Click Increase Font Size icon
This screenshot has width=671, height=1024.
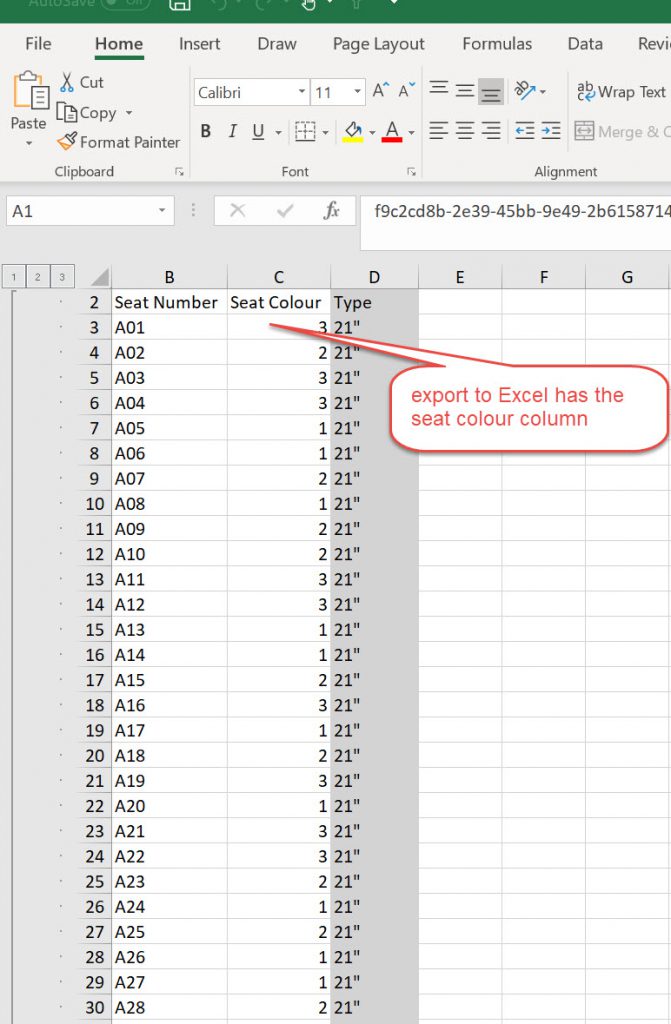(x=380, y=92)
